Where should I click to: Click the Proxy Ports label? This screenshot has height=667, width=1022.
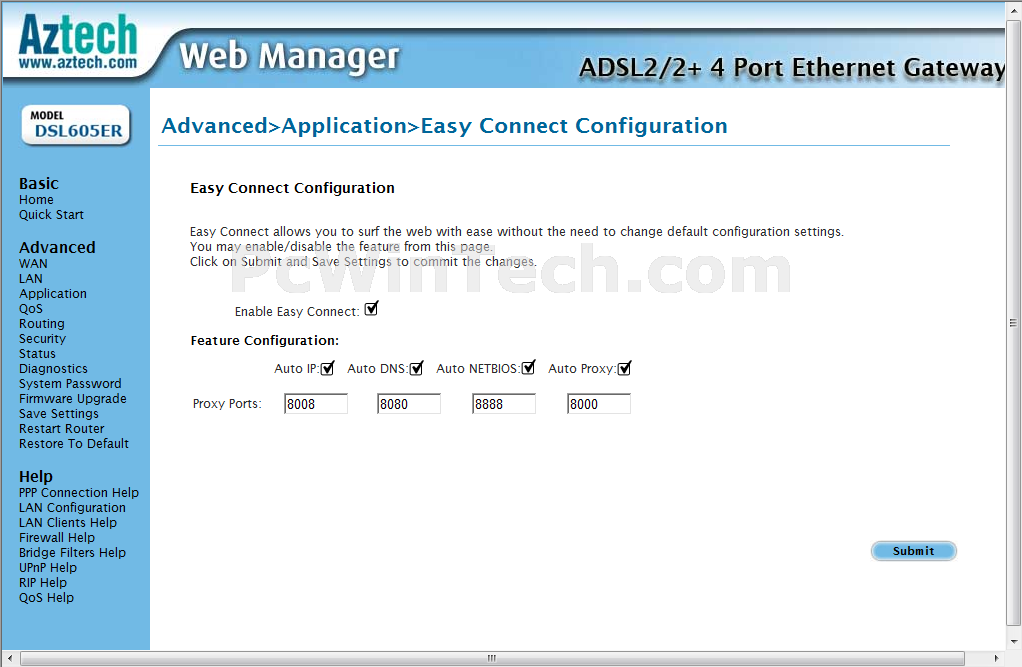[227, 404]
